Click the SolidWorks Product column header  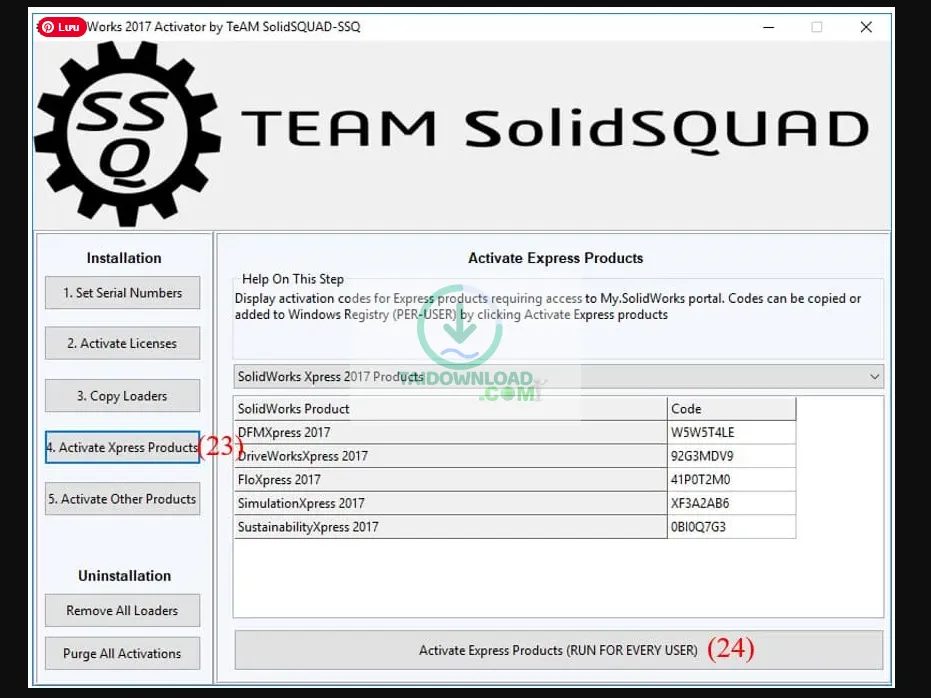click(x=450, y=408)
